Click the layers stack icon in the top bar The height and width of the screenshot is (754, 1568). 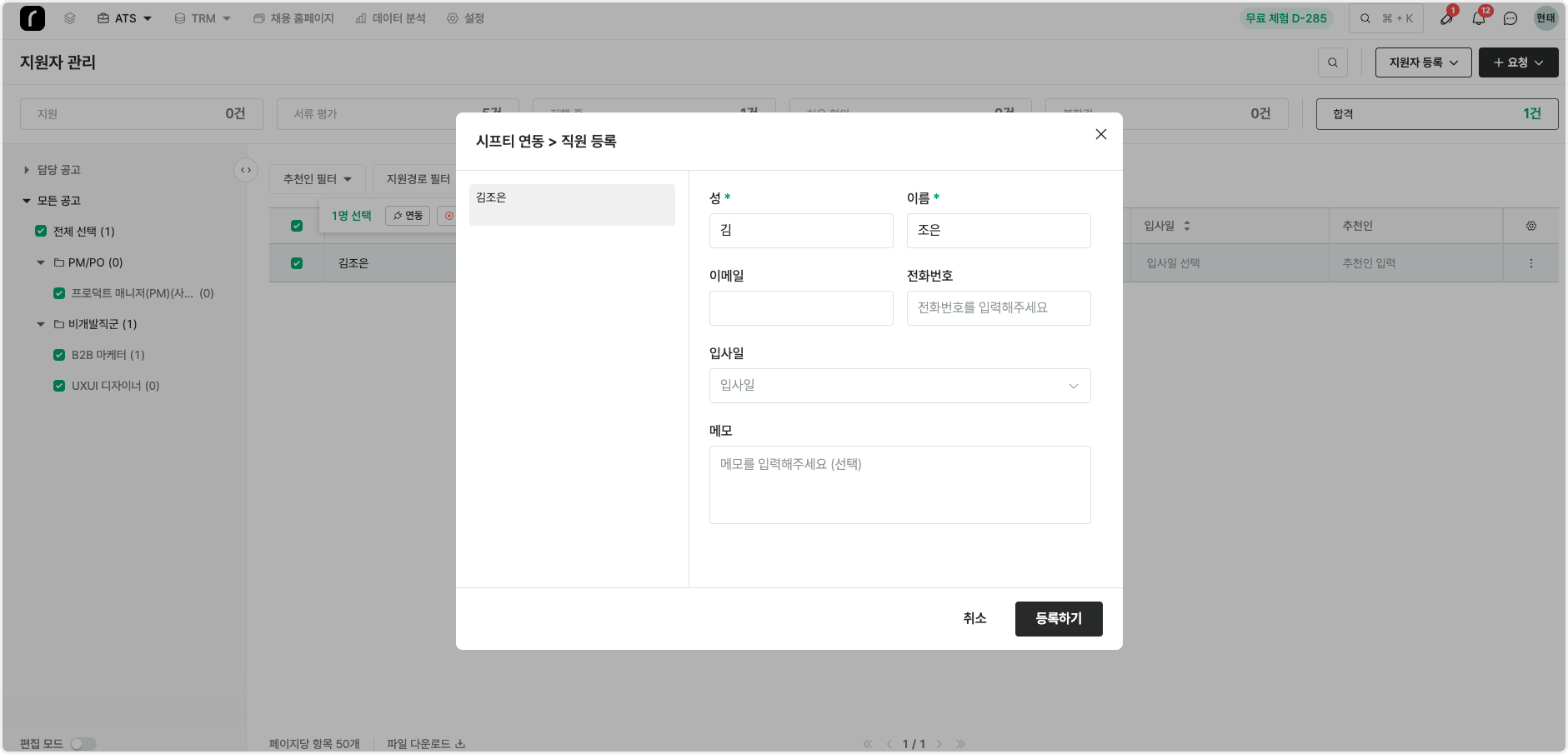(70, 18)
